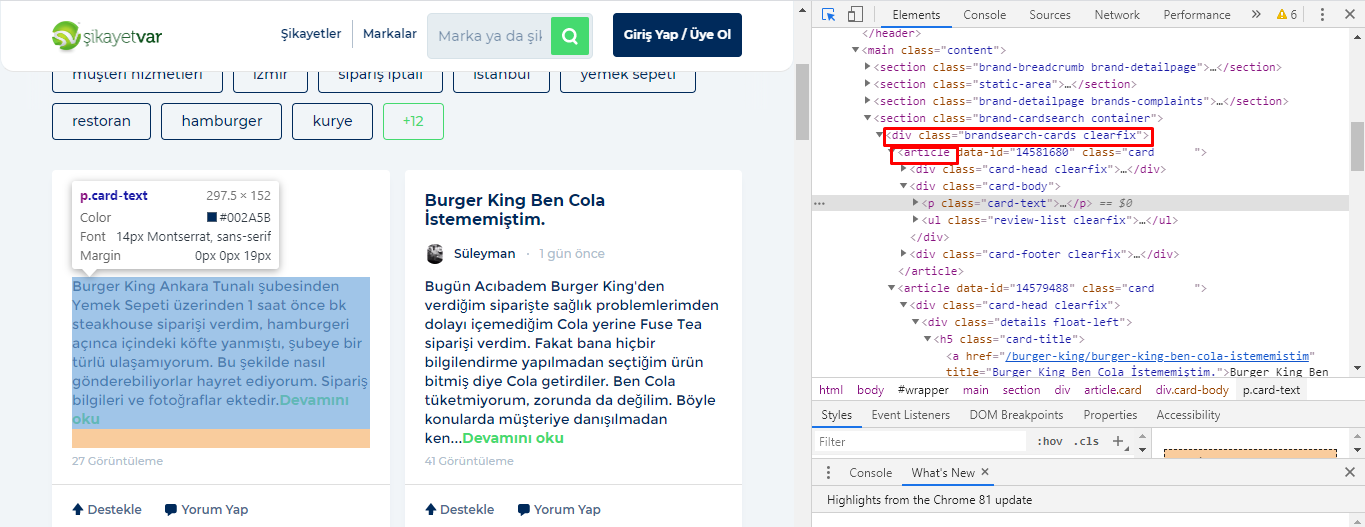
Task: Collapse the brand-cardsearch container section
Action: (868, 118)
